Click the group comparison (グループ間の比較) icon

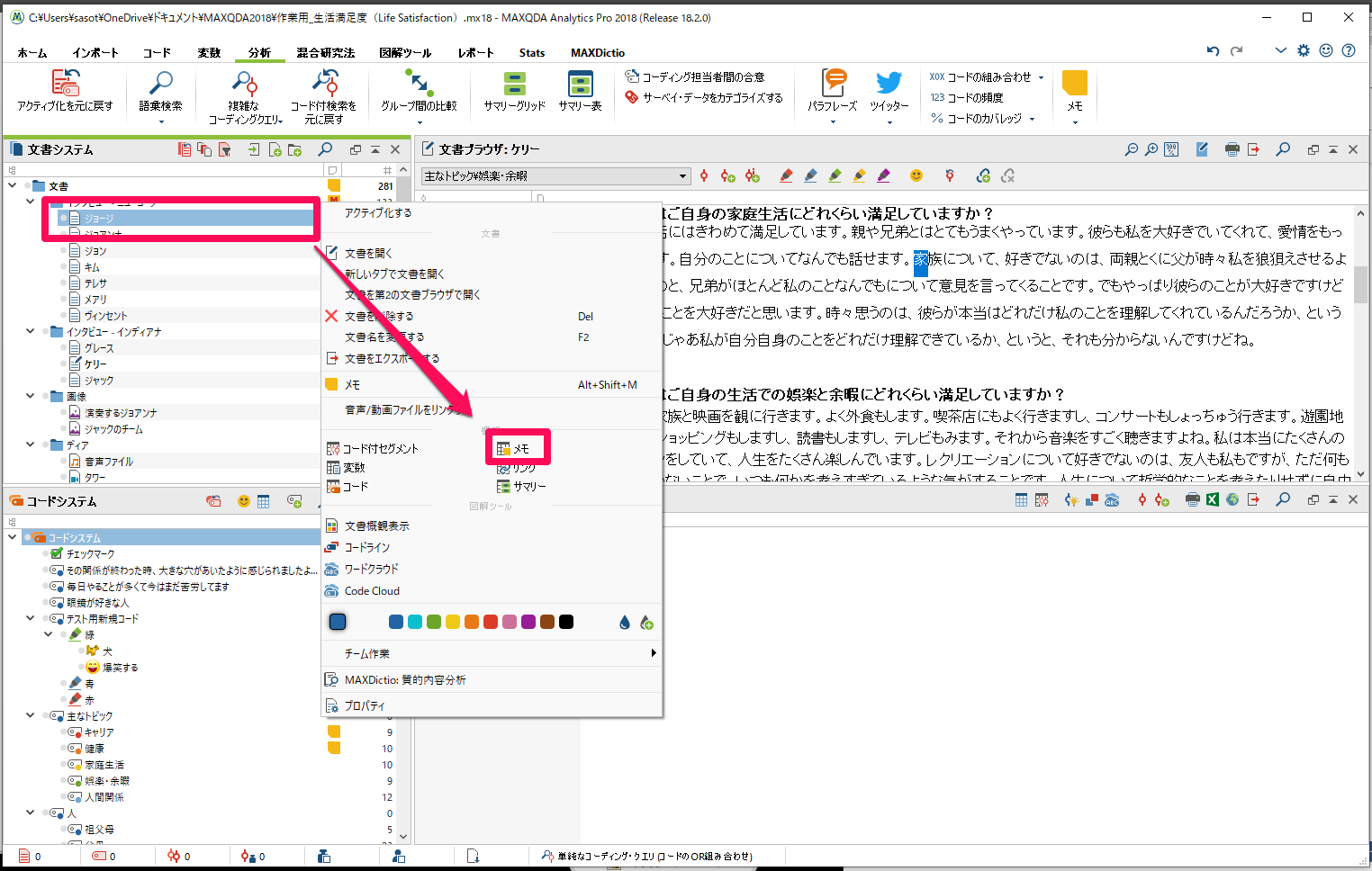point(419,84)
